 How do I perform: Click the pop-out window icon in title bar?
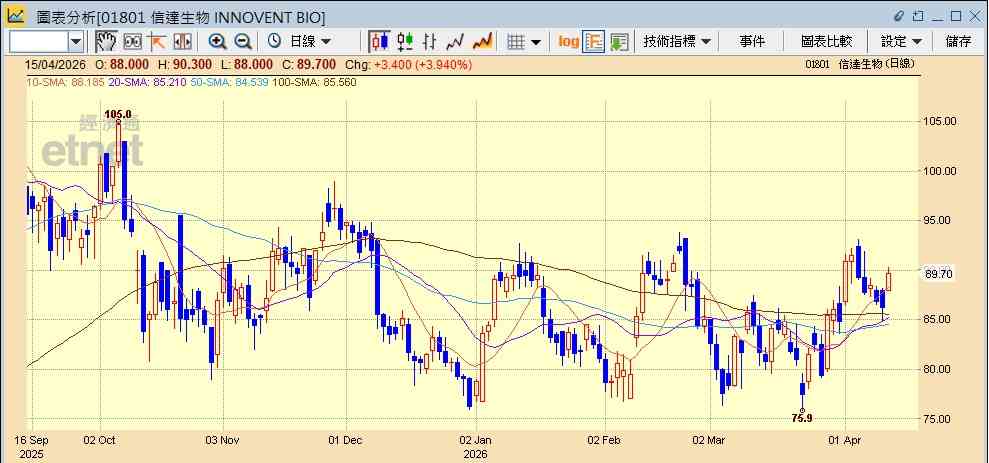918,16
